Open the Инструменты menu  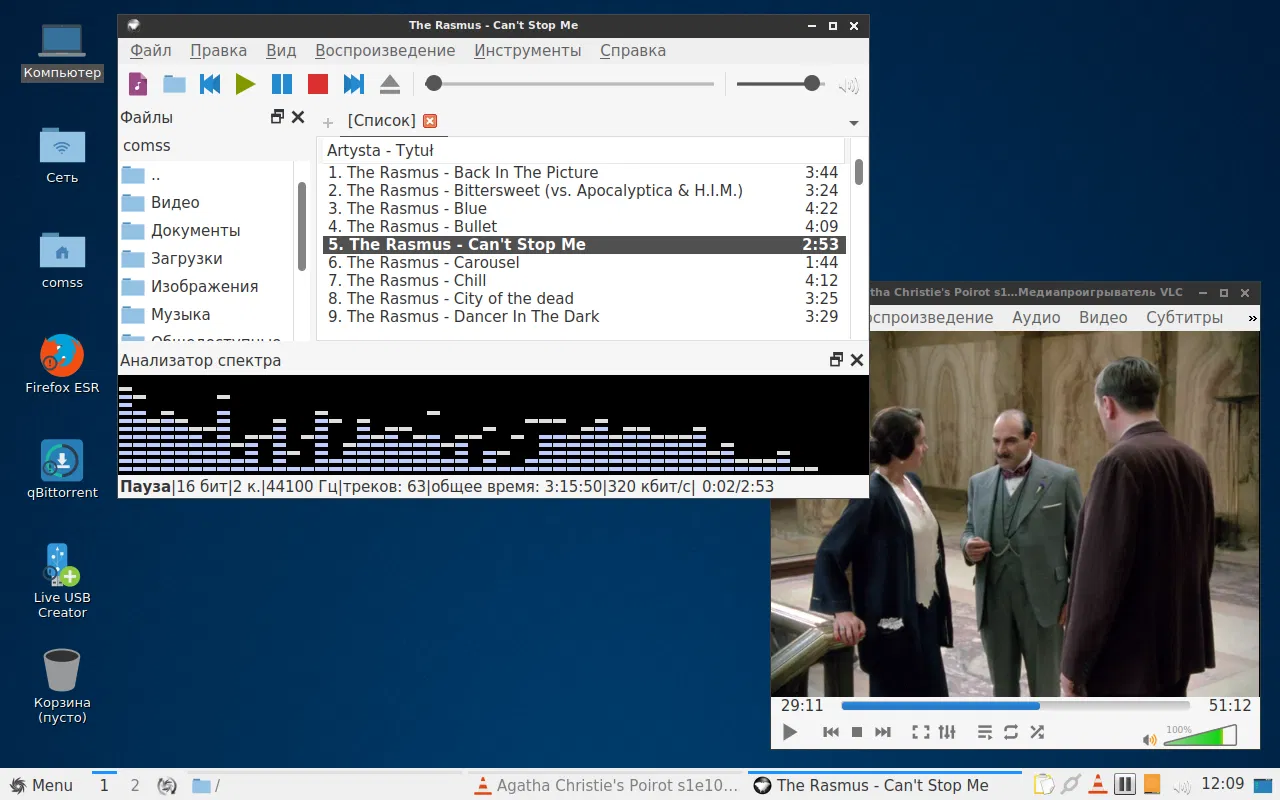tap(527, 51)
